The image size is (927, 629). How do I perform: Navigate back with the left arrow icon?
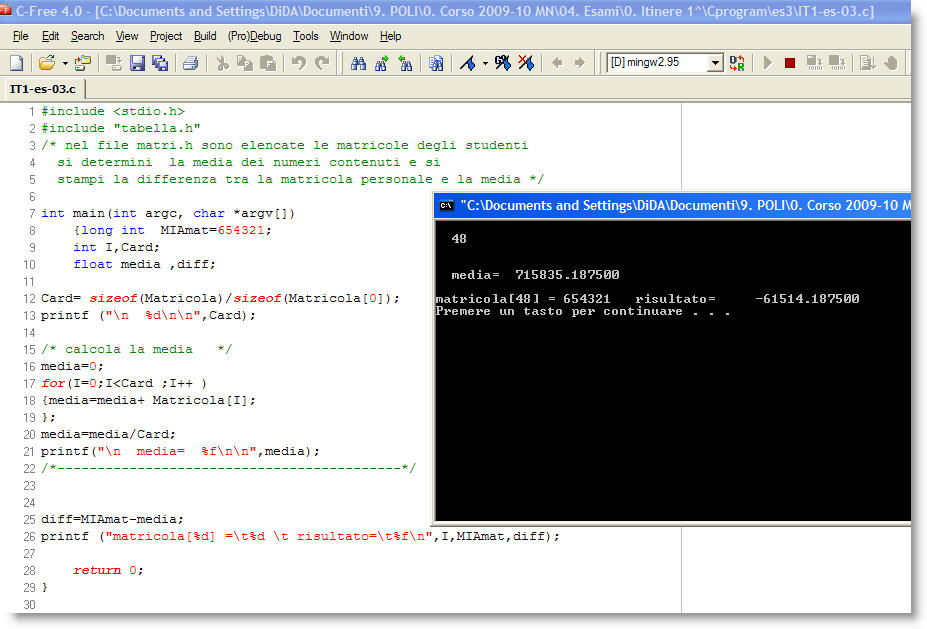tap(557, 63)
